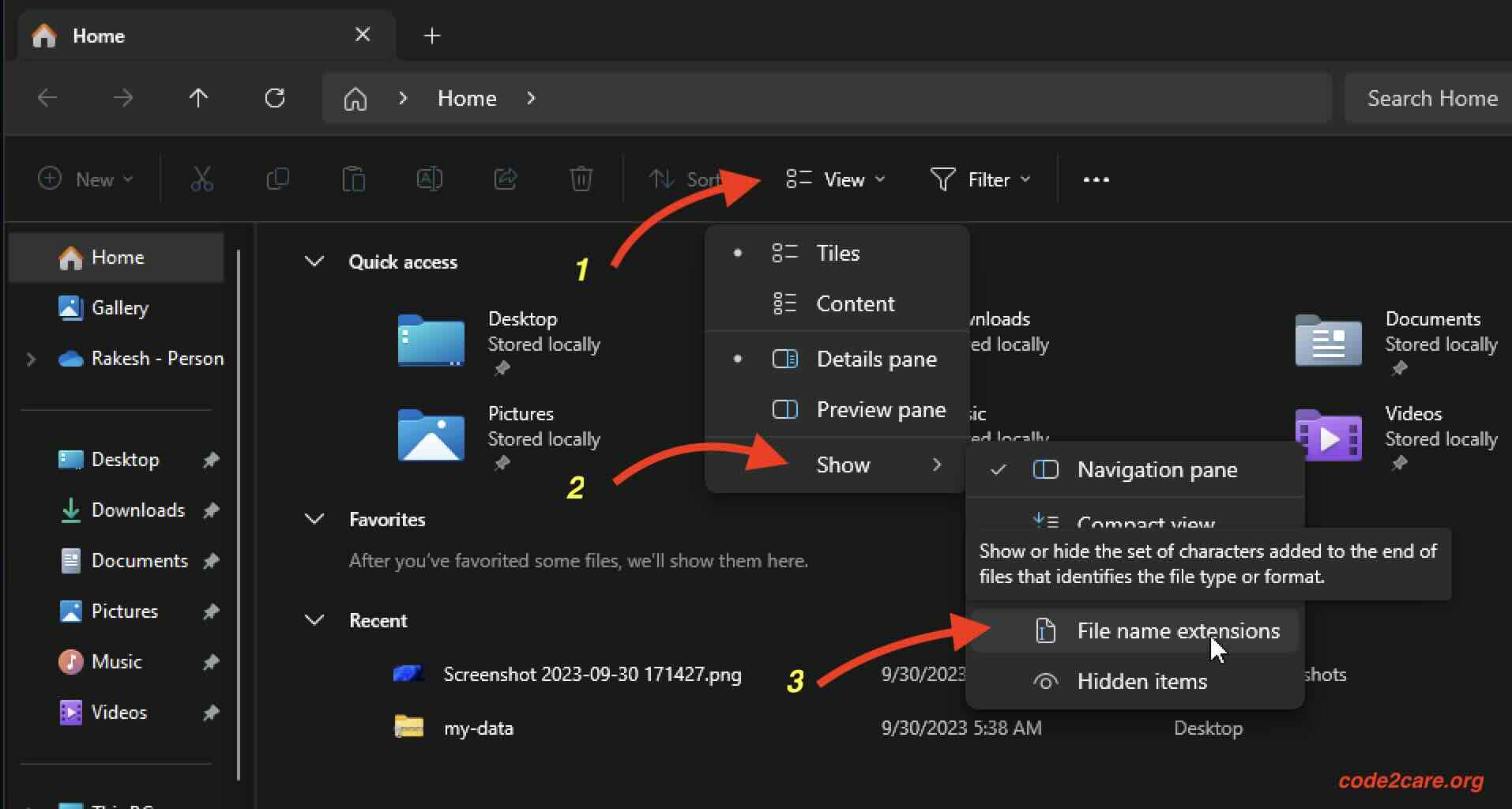1512x809 pixels.
Task: Click the Delete trash icon
Action: pos(581,179)
